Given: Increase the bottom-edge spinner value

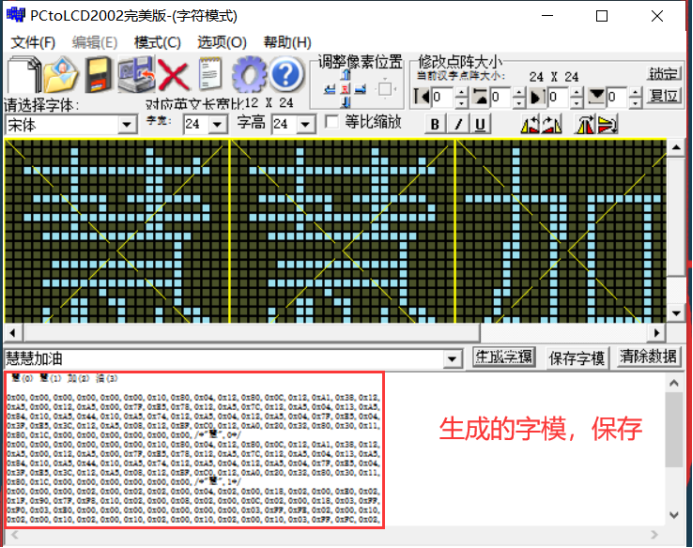Looking at the screenshot, I should click(636, 92).
